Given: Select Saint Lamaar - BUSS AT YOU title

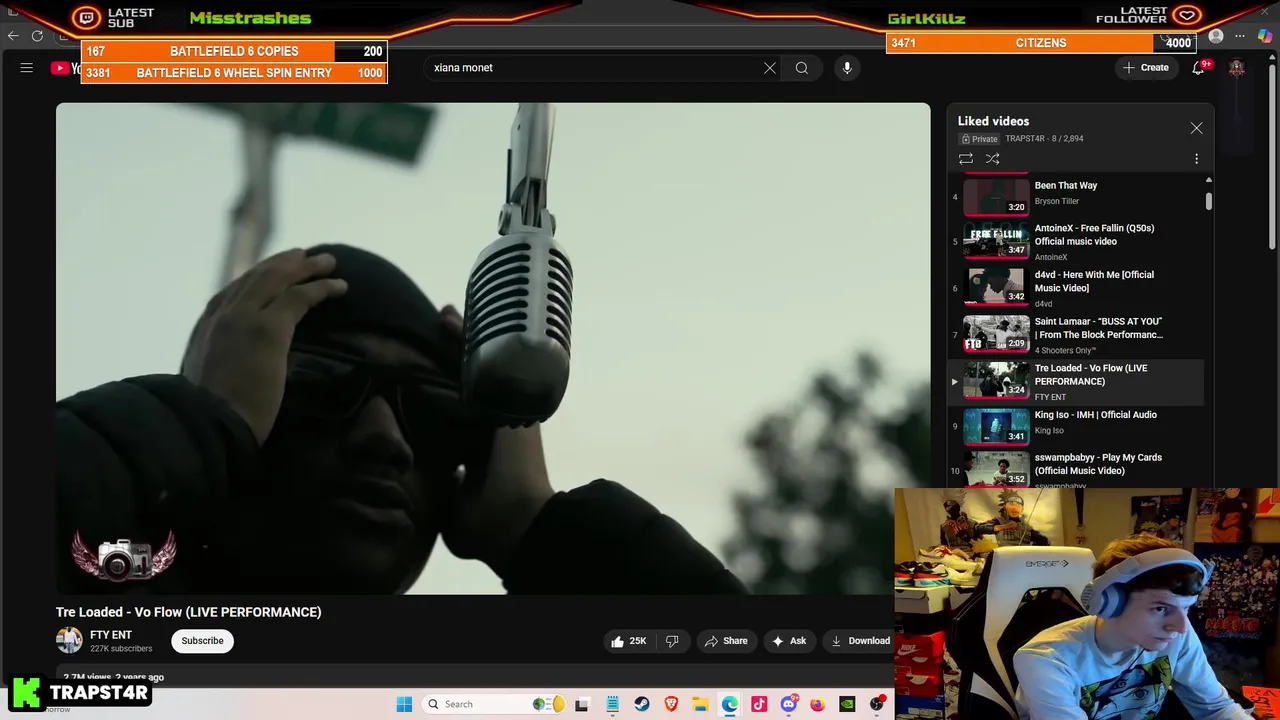Looking at the screenshot, I should point(1098,328).
